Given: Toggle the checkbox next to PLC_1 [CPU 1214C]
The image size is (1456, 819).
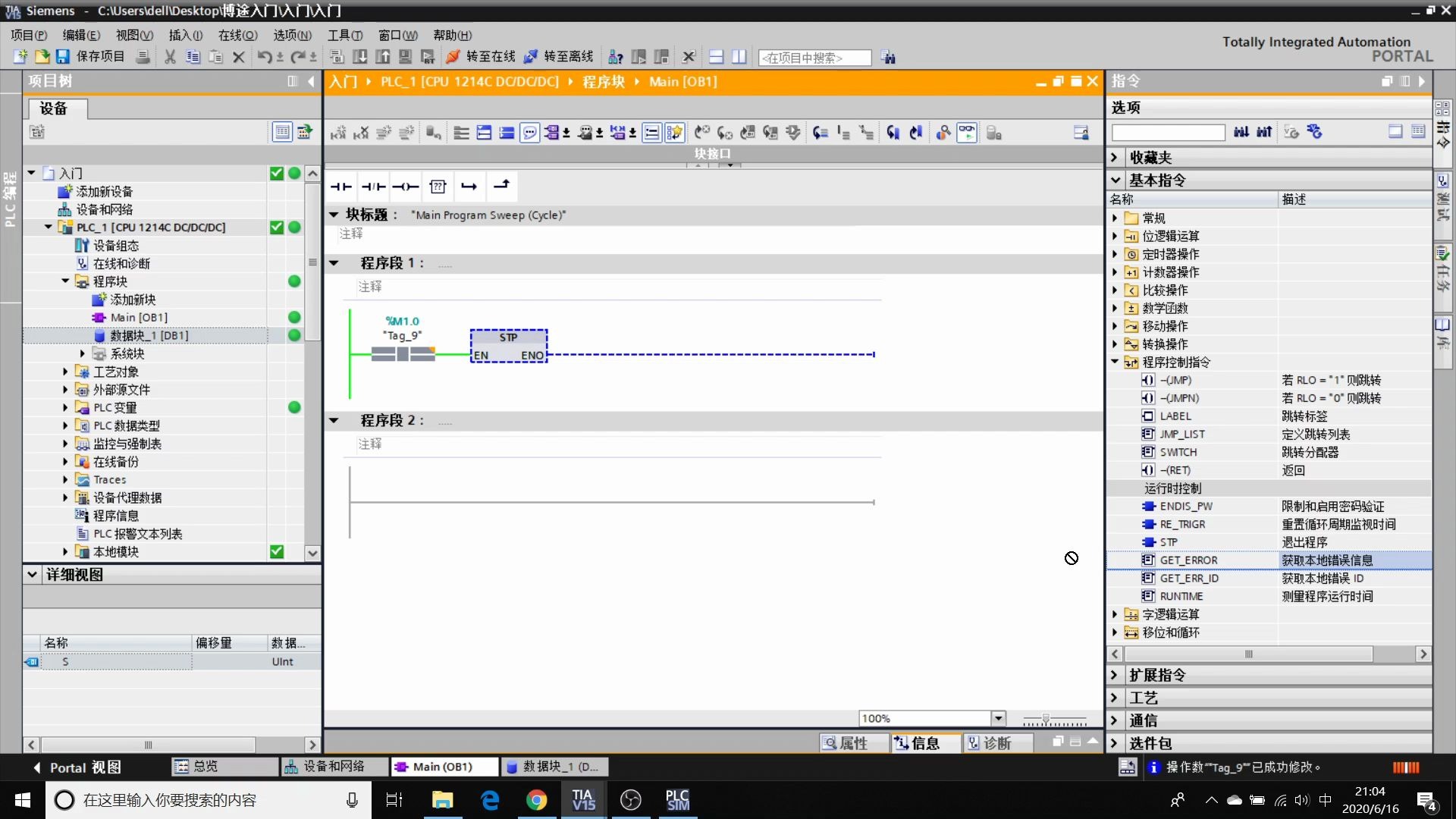Looking at the screenshot, I should [276, 227].
